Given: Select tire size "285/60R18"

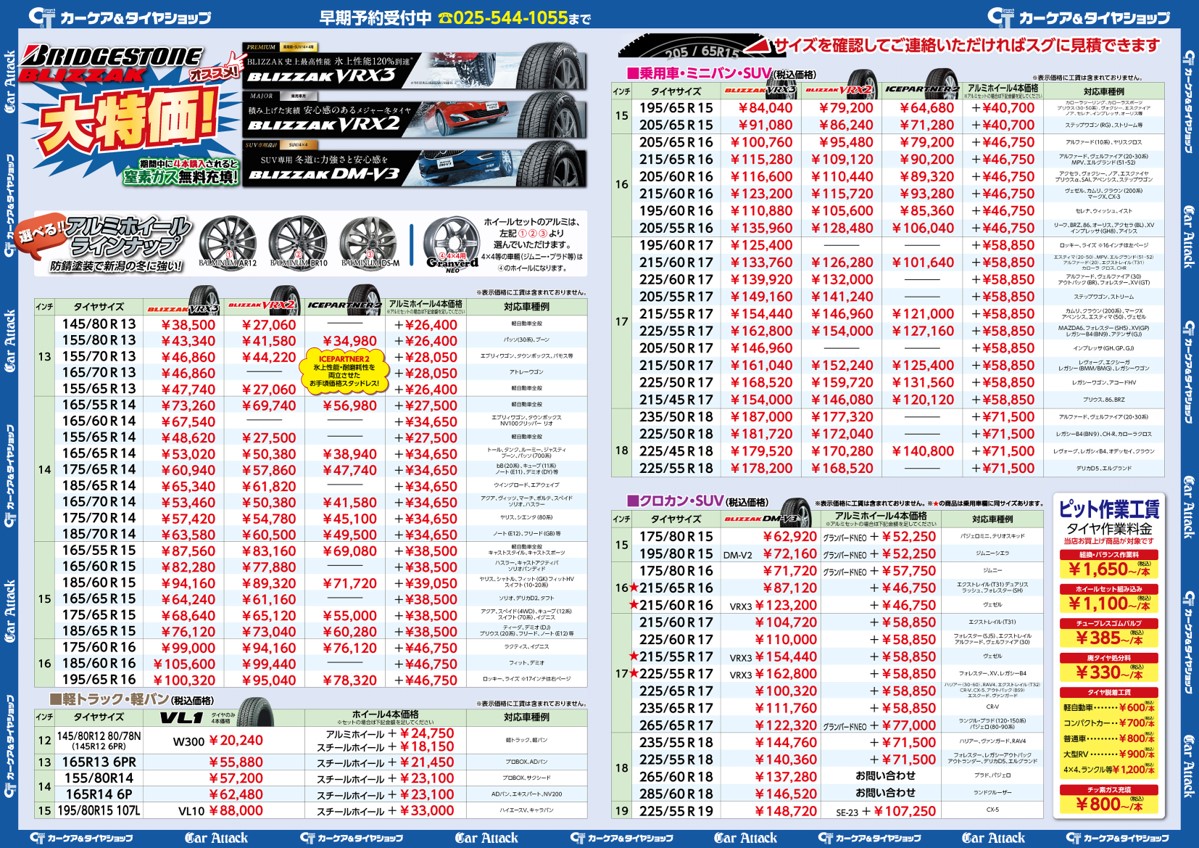Looking at the screenshot, I should tap(676, 794).
